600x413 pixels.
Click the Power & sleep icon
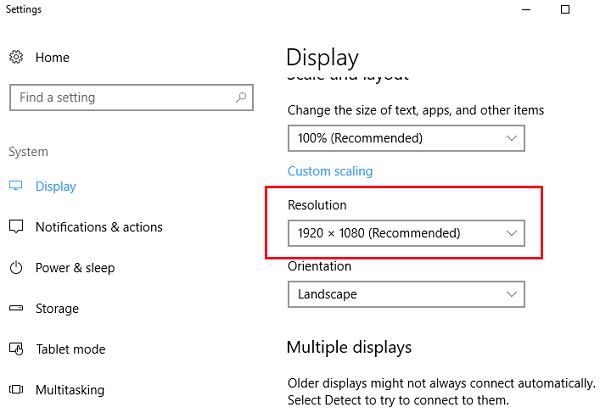point(16,268)
